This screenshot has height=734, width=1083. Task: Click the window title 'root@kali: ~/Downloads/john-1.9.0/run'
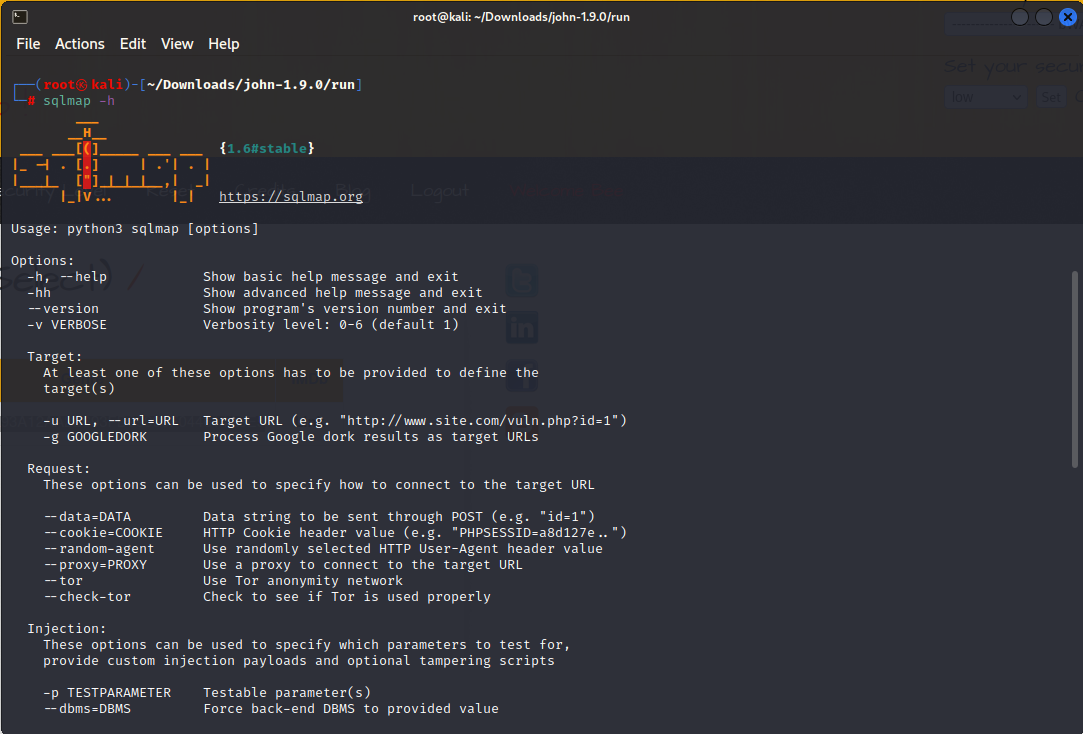[x=521, y=17]
